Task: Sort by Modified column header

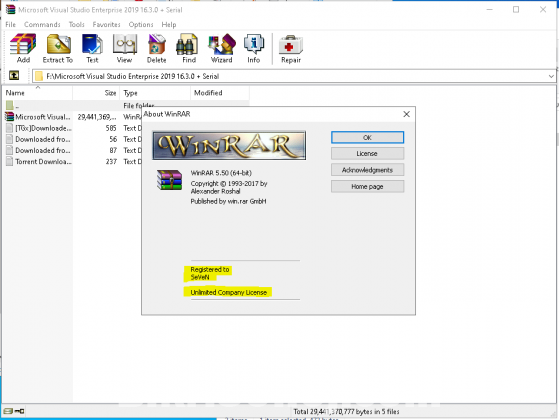Action: point(220,93)
